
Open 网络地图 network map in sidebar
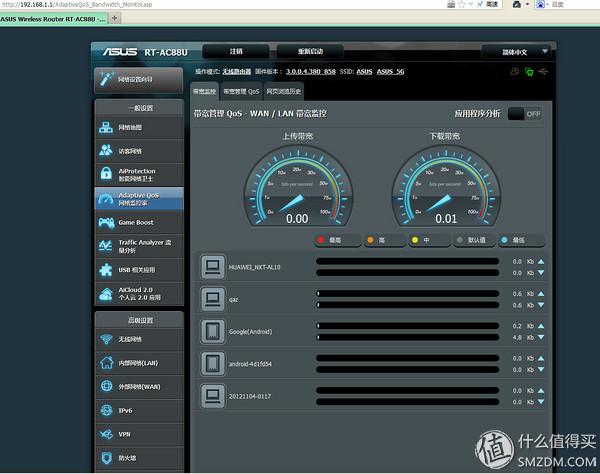click(139, 128)
